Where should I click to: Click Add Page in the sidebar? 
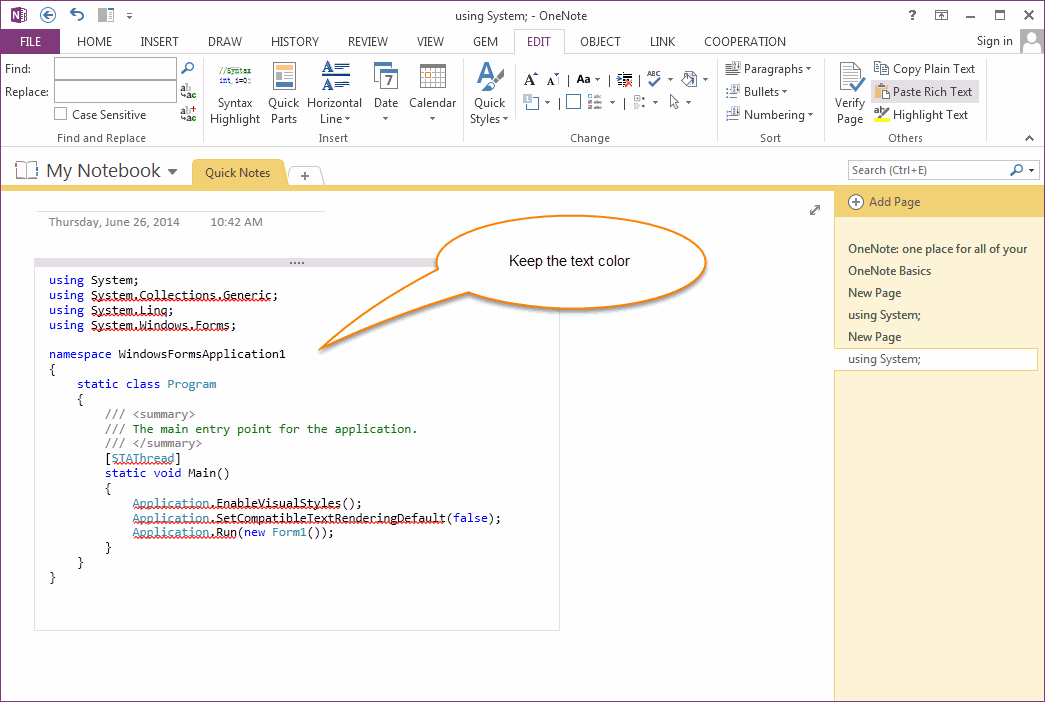884,202
